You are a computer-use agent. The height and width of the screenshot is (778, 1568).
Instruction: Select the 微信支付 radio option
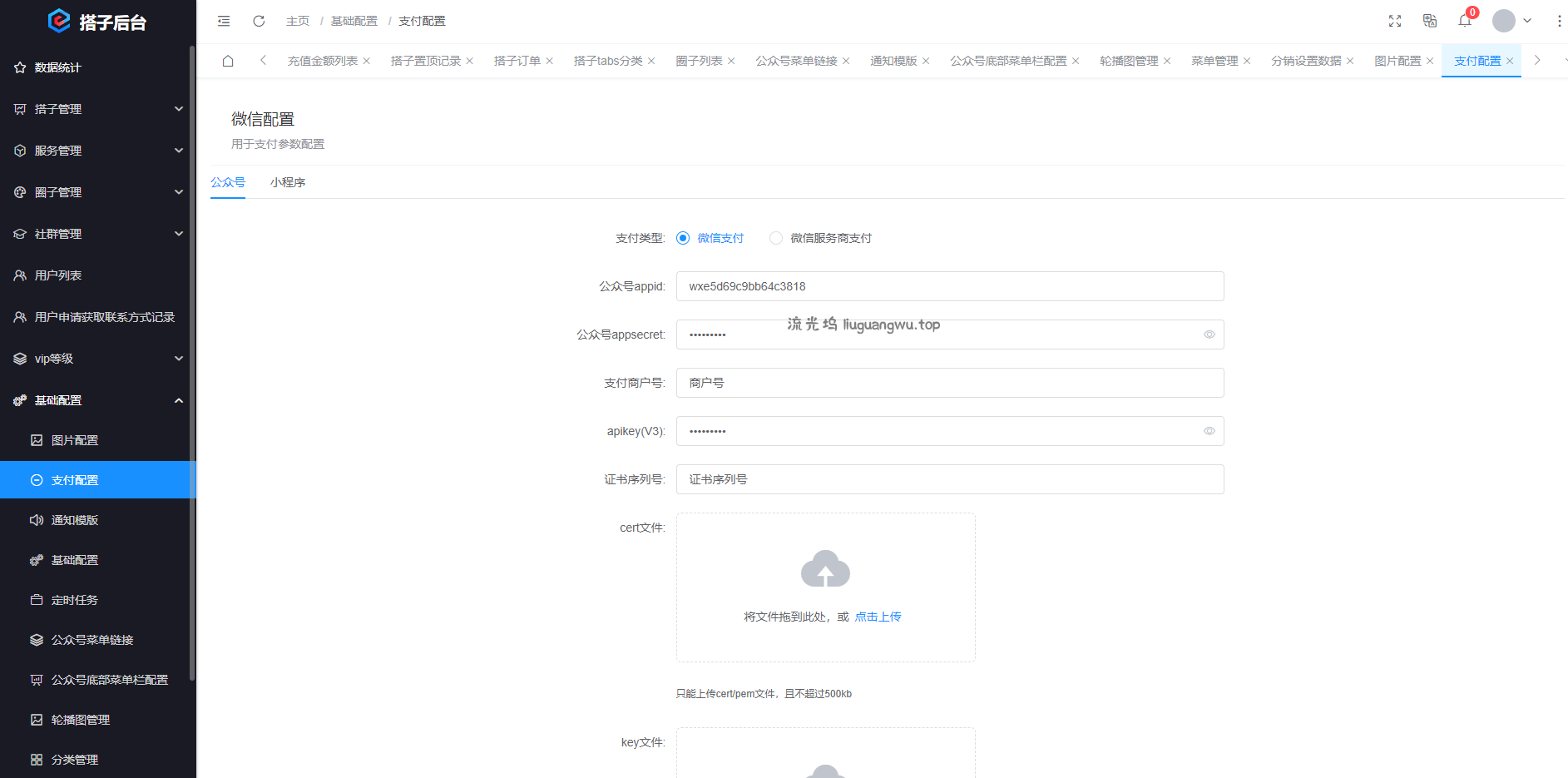click(683, 238)
